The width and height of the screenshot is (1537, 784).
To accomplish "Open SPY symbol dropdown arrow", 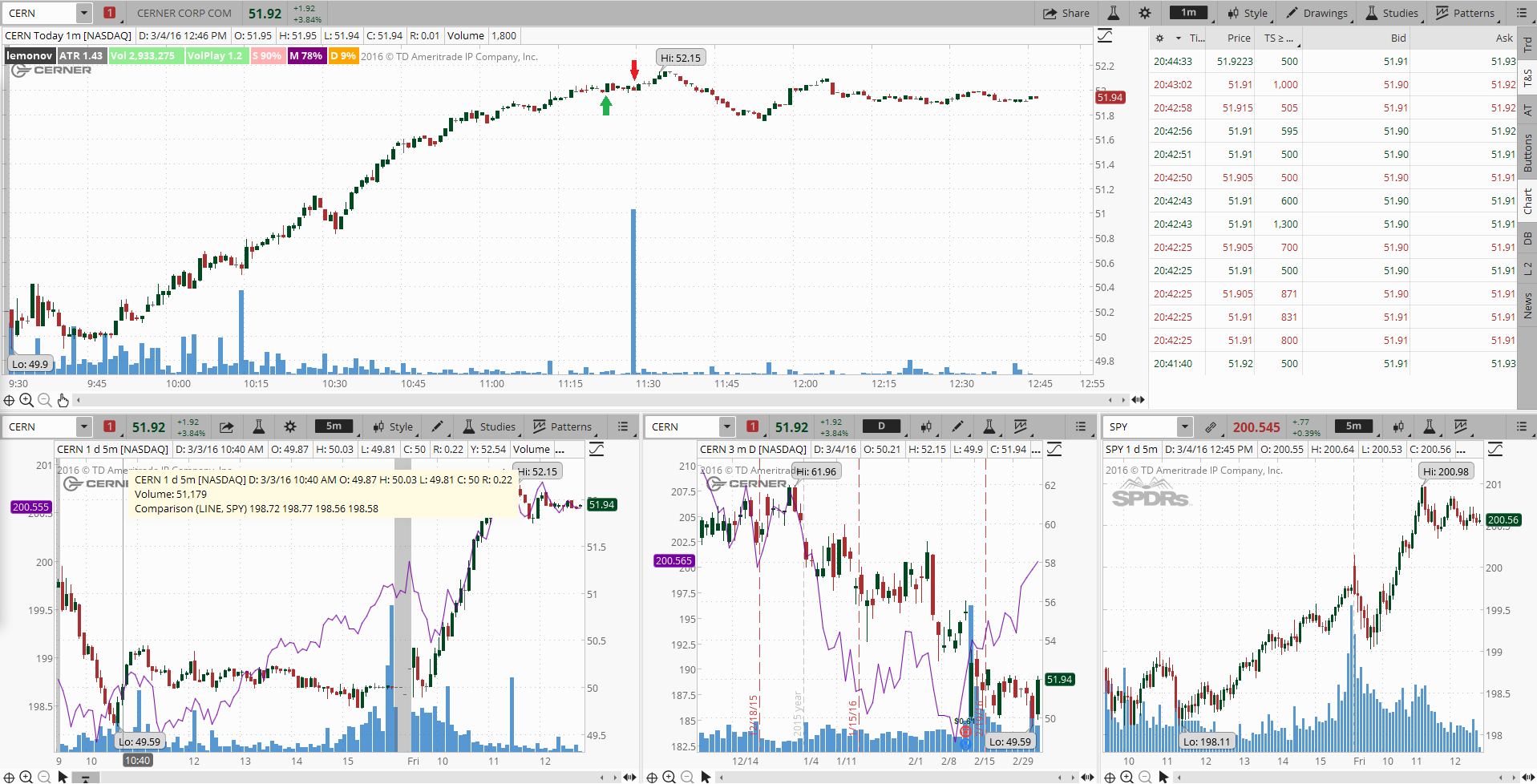I will [x=1184, y=427].
